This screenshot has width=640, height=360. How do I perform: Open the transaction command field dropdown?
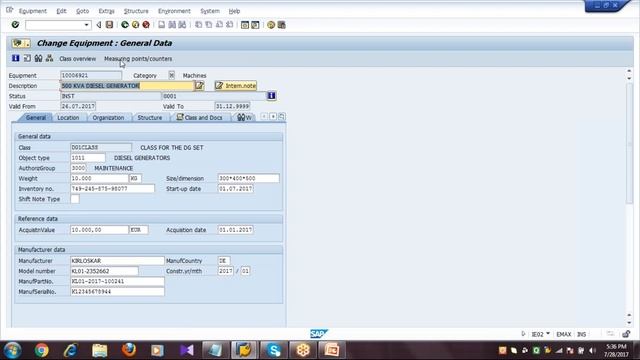(x=86, y=25)
